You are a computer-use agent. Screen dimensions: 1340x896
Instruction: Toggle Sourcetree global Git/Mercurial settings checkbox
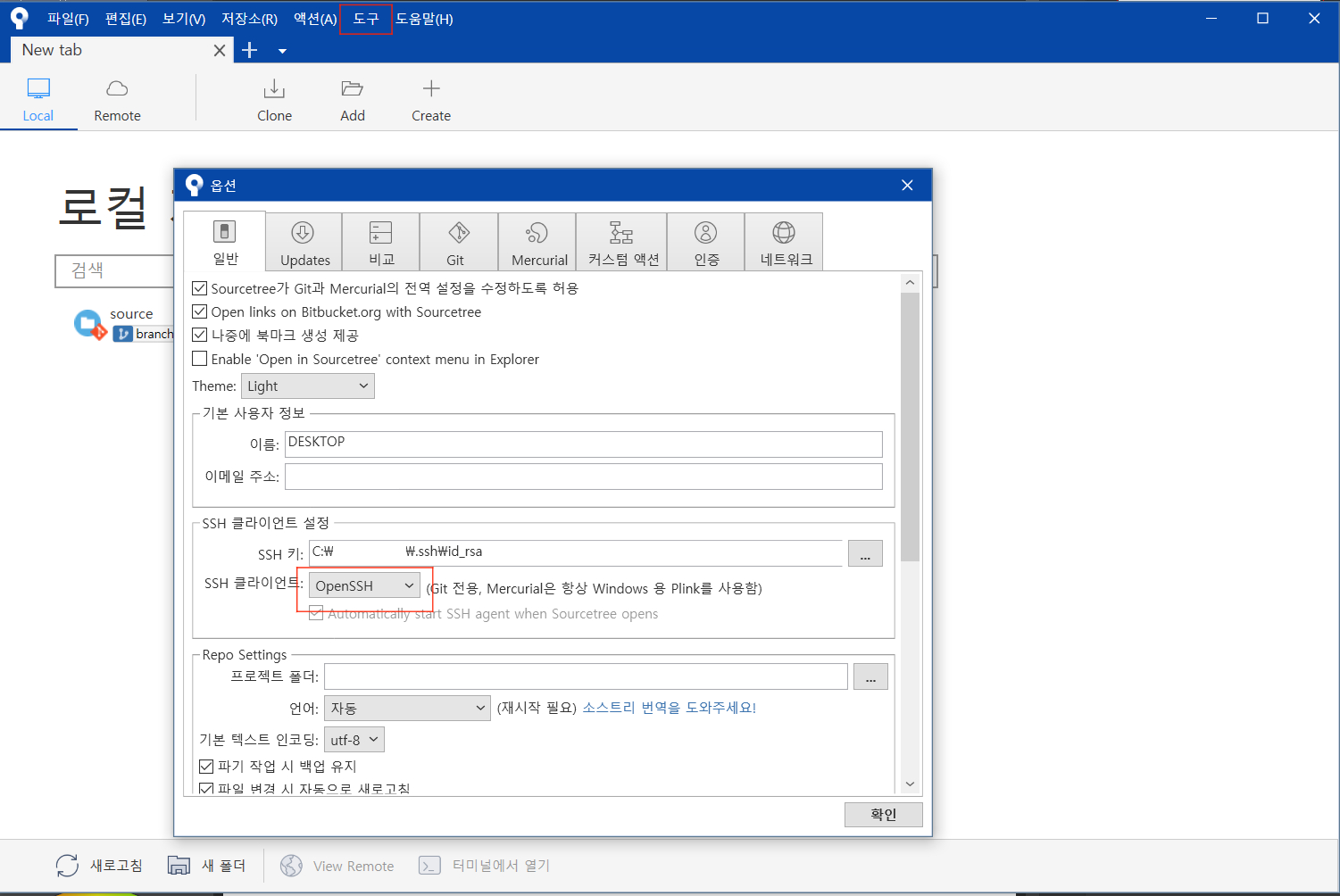click(200, 288)
